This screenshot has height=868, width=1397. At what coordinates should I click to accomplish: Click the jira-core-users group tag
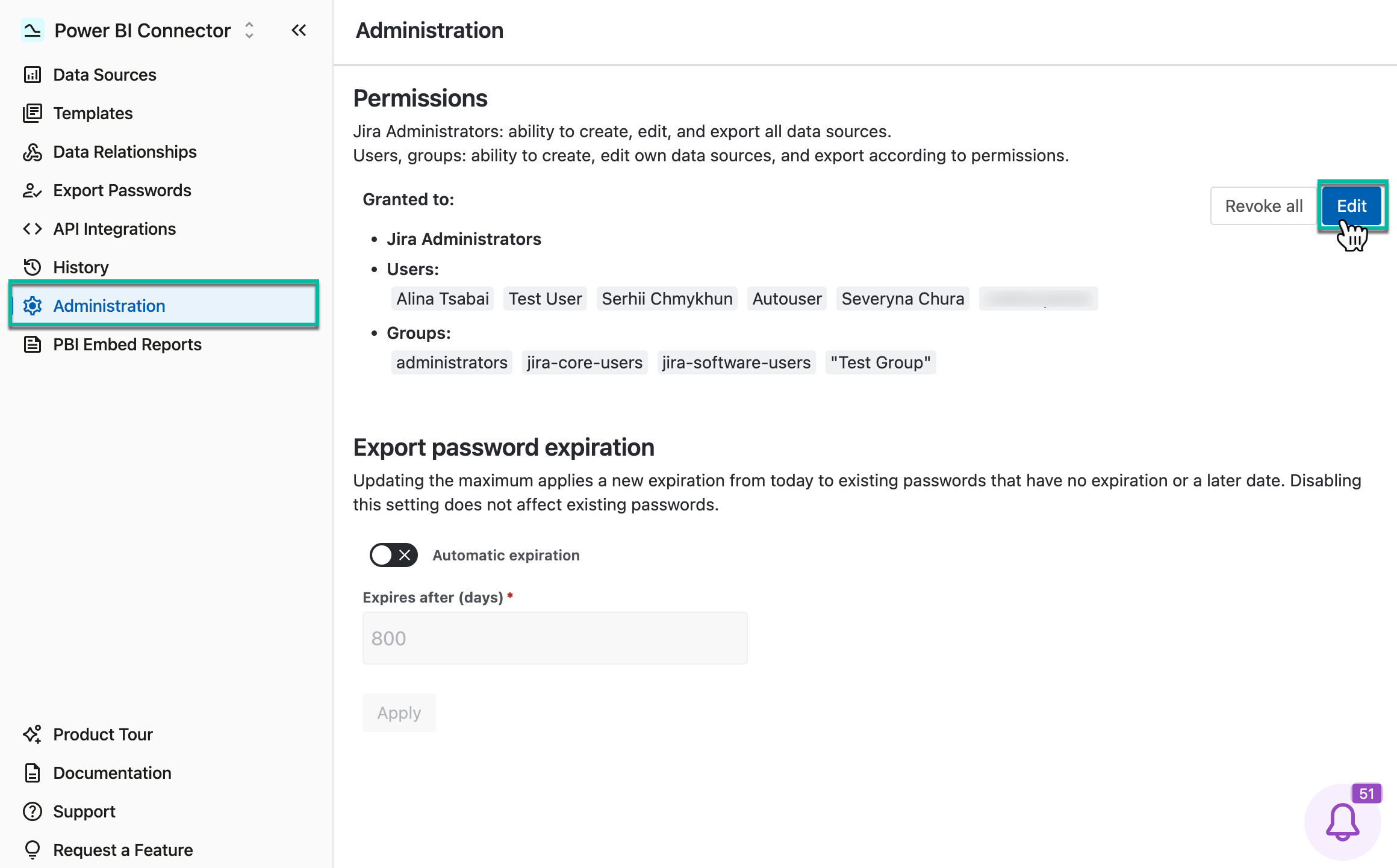click(585, 362)
